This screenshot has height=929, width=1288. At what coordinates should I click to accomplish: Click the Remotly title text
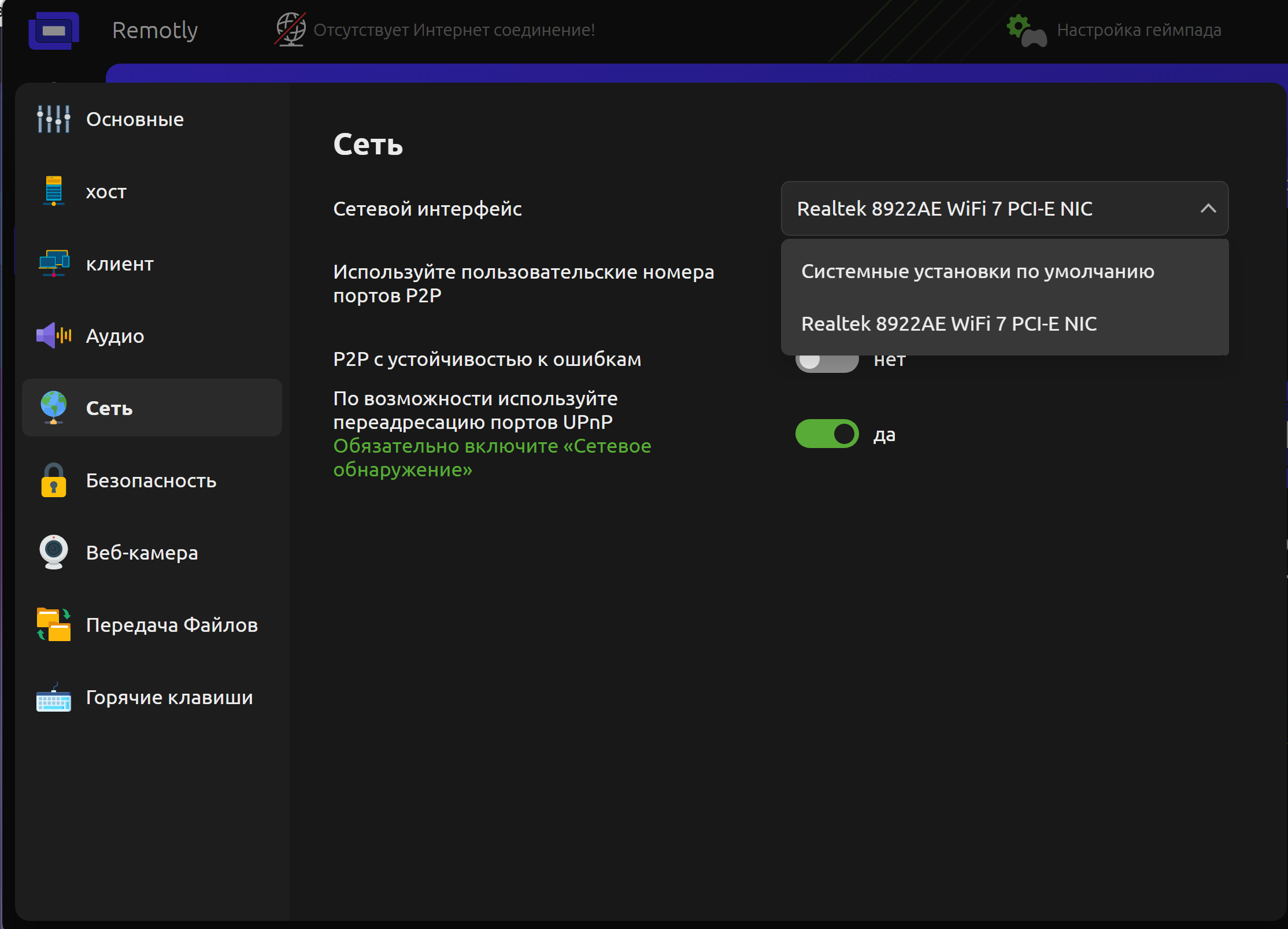155,30
